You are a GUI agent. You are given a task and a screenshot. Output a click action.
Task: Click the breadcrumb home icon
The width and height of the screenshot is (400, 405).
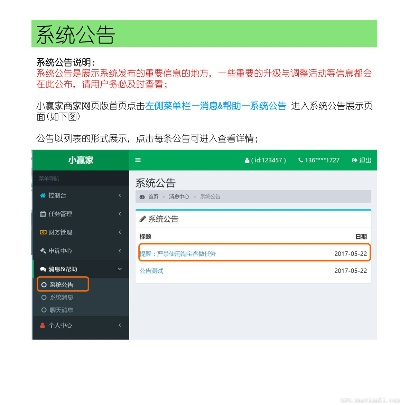[142, 197]
